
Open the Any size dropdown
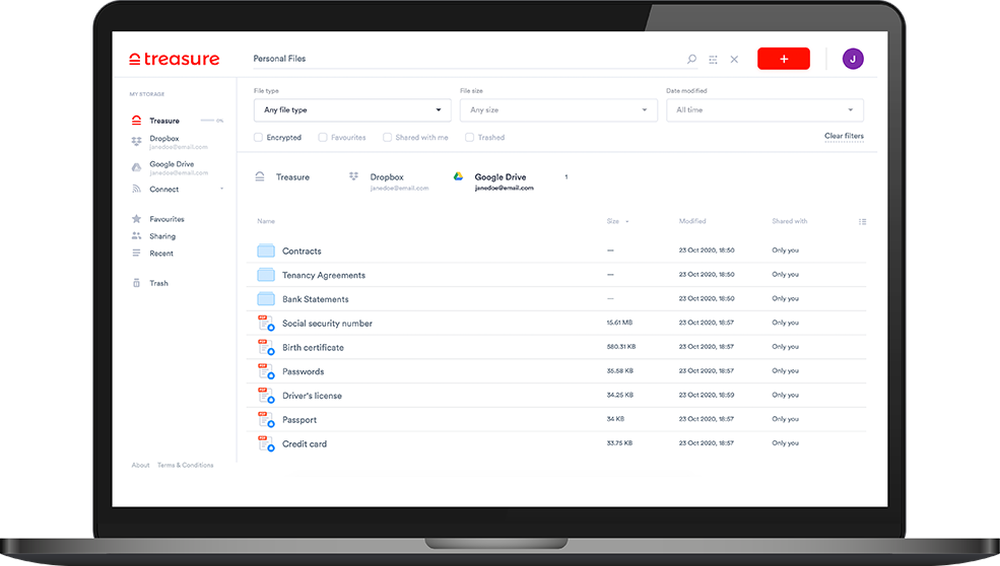pos(559,110)
